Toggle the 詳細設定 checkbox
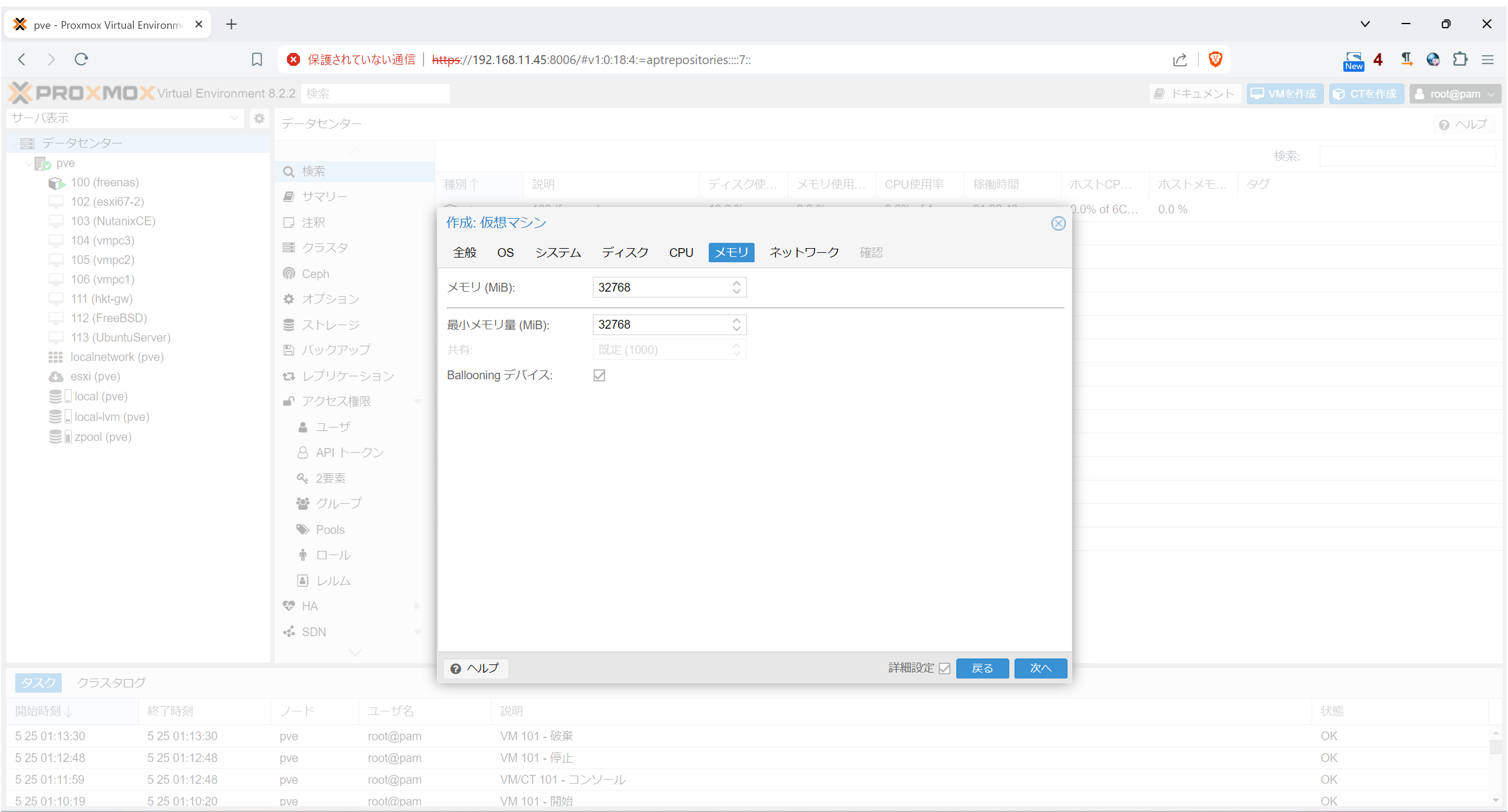This screenshot has width=1508, height=812. tap(945, 669)
